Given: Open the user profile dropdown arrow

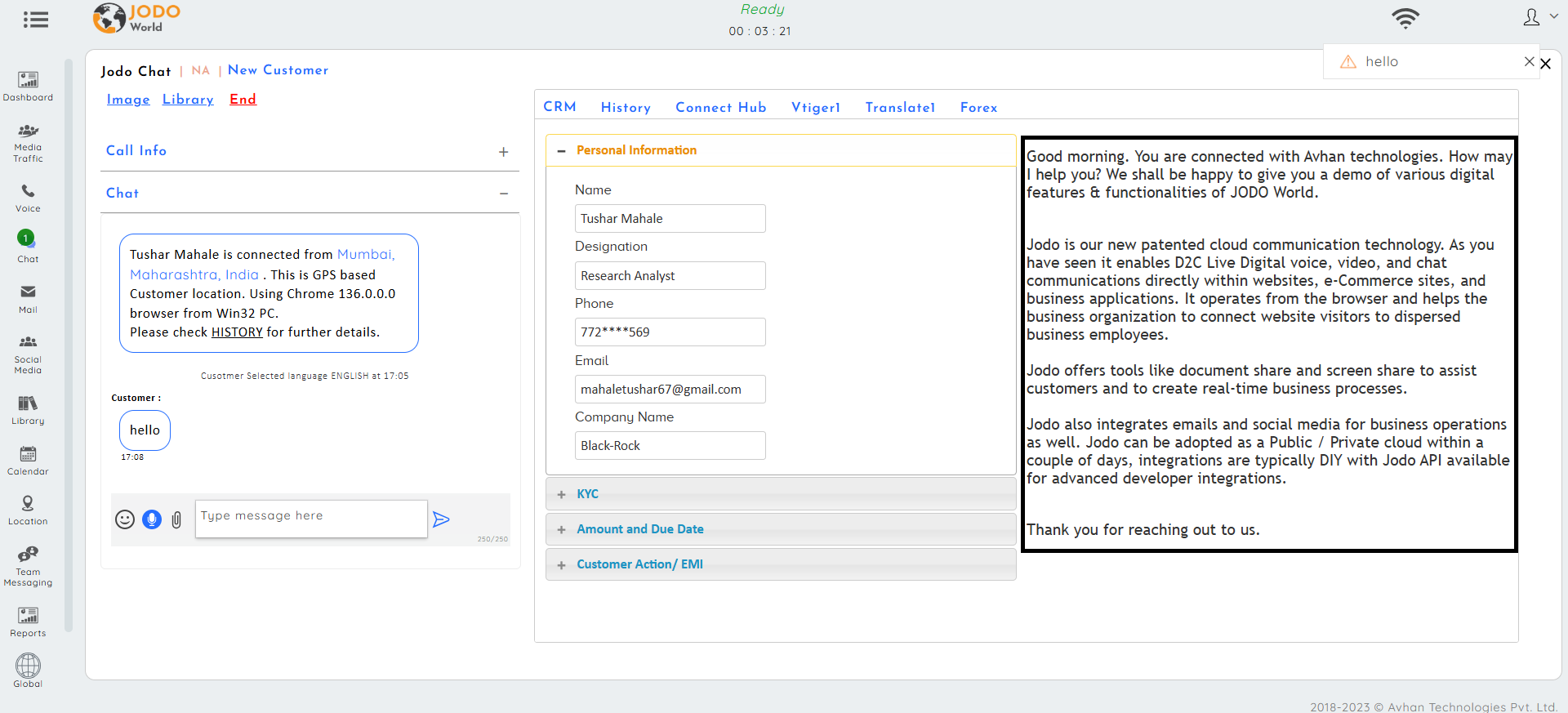Looking at the screenshot, I should [1553, 16].
